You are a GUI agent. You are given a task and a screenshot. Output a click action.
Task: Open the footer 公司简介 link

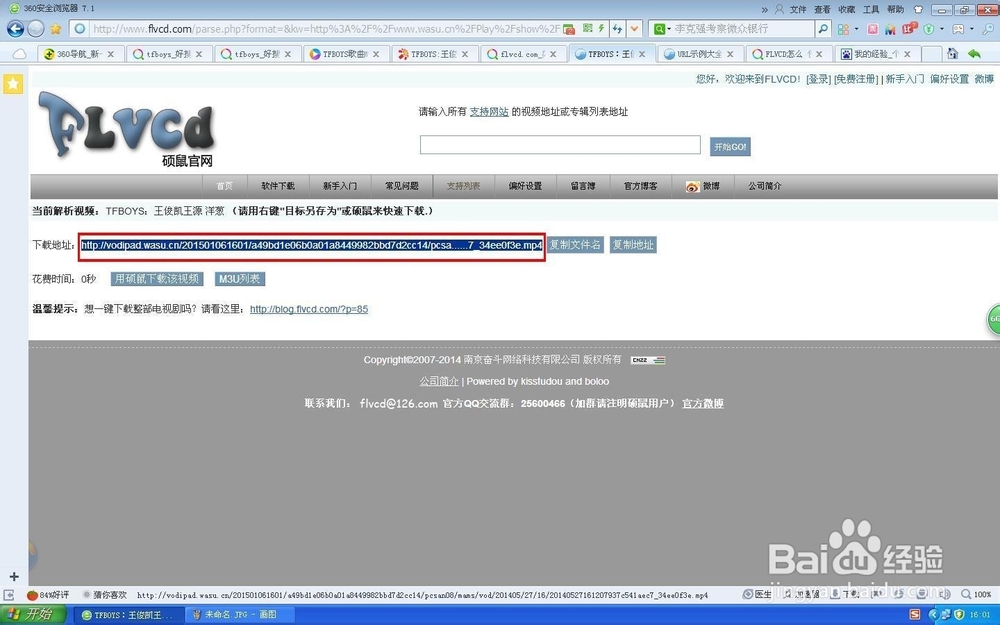coord(439,381)
